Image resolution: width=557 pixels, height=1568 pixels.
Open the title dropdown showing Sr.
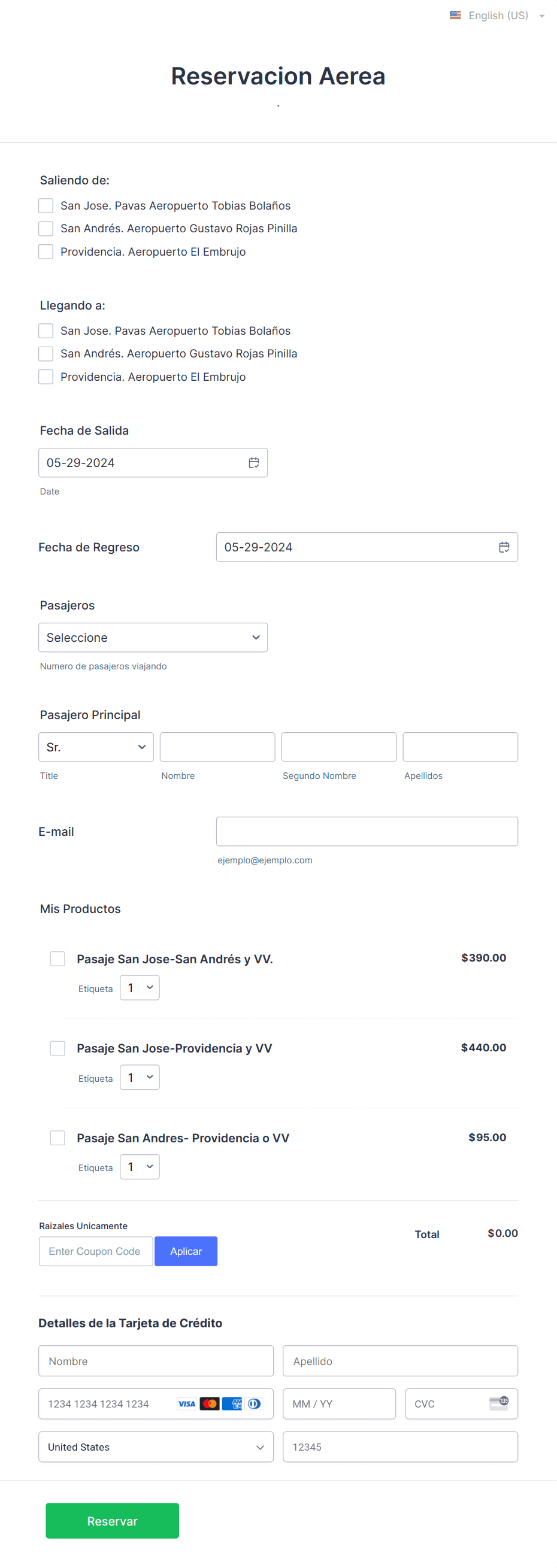(96, 747)
